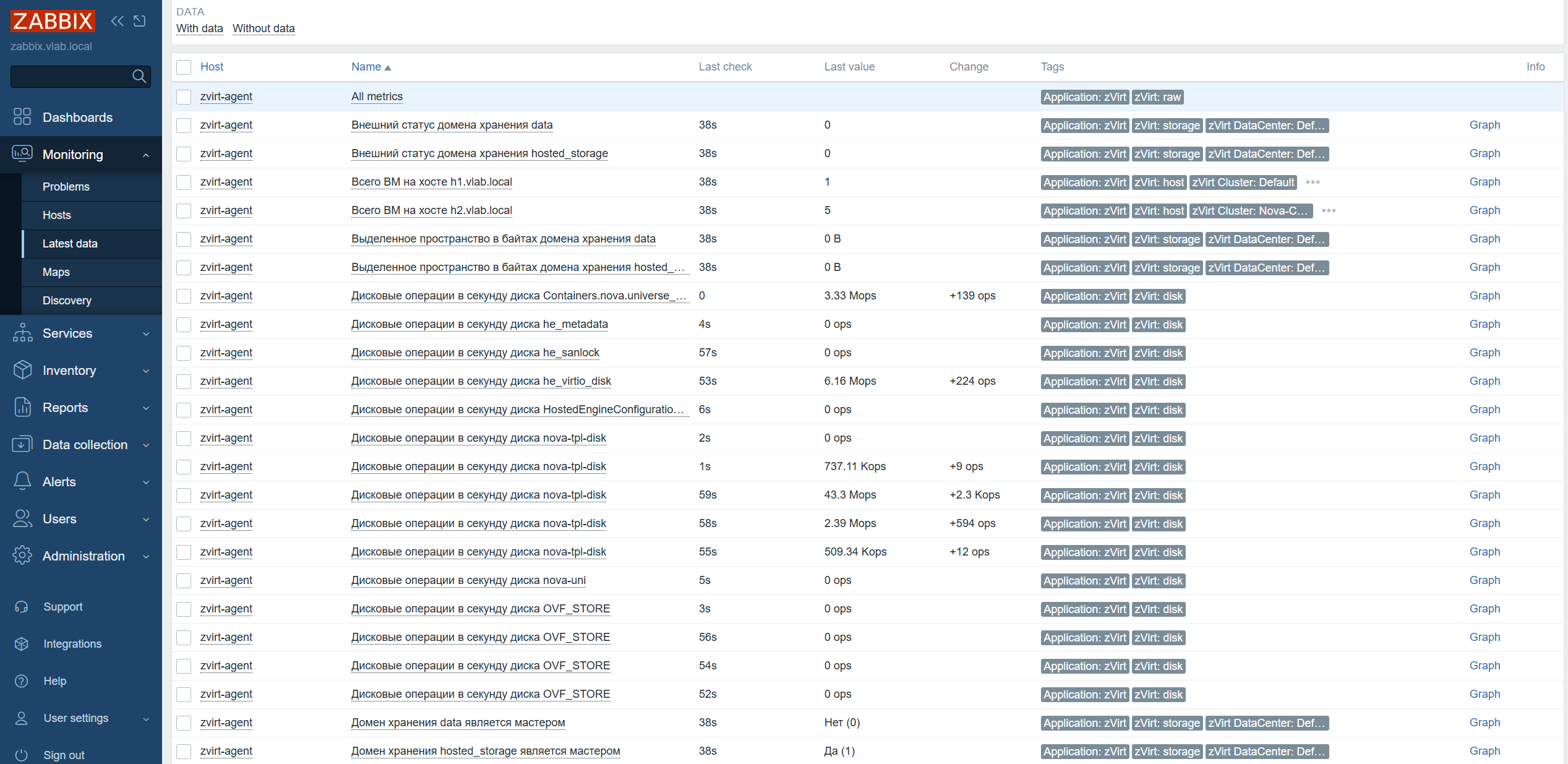Viewport: 1568px width, 764px height.
Task: Click the search magnifier icon
Action: click(x=139, y=76)
